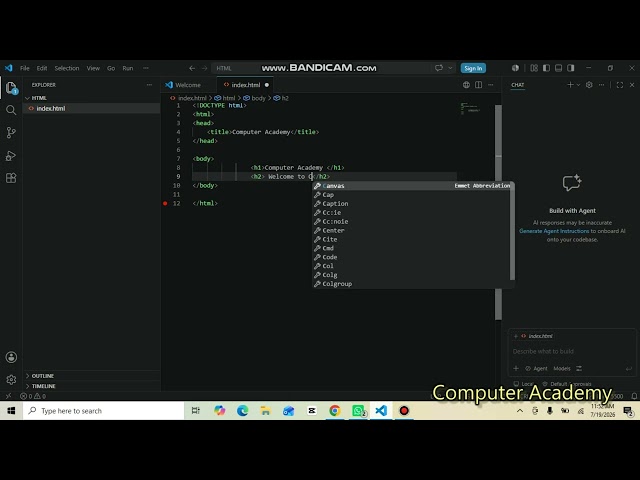
Task: Open the new chat dropdown arrow
Action: (578, 85)
